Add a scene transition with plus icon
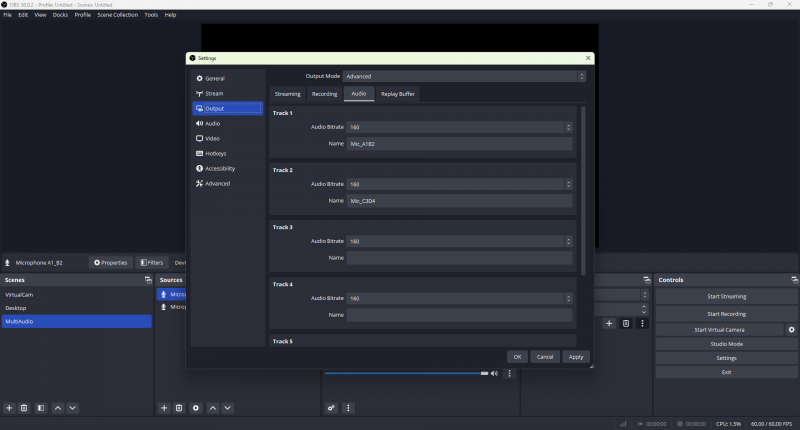 click(x=609, y=323)
